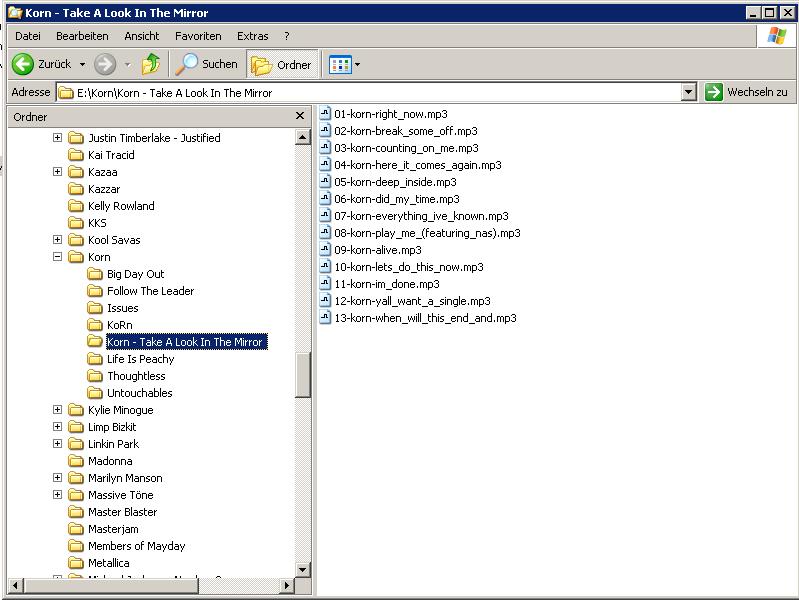Expand Justin Timberlake - Justified folder
Screen dimensions: 799x600
click(x=58, y=138)
